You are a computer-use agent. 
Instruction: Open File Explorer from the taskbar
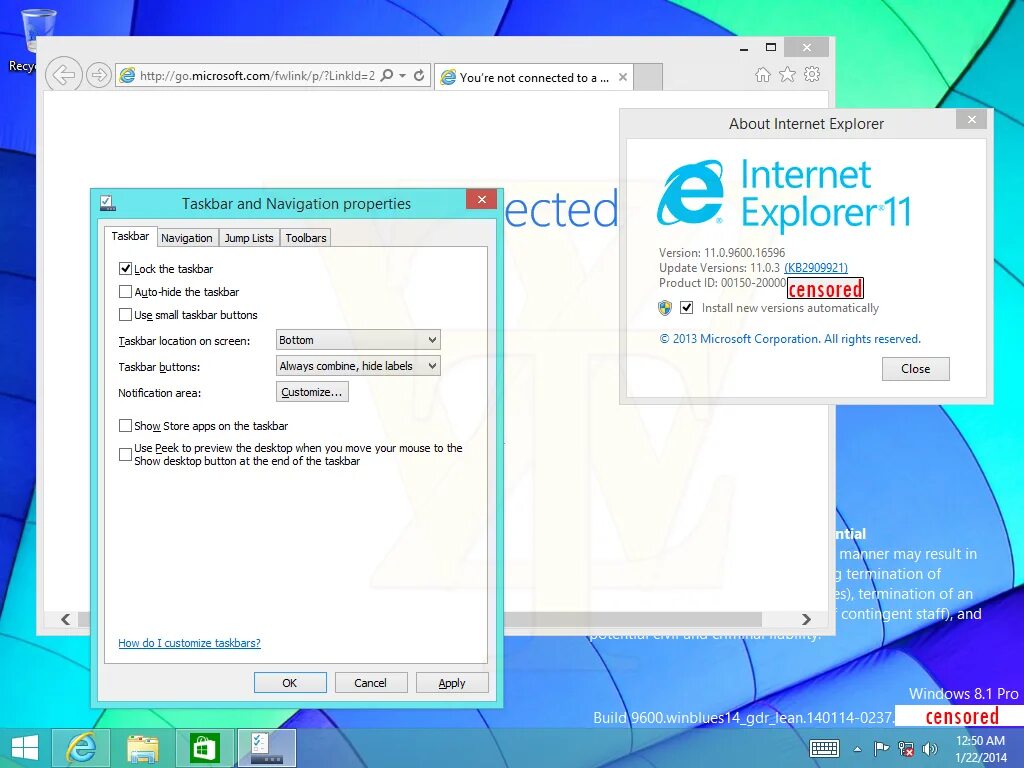[143, 747]
